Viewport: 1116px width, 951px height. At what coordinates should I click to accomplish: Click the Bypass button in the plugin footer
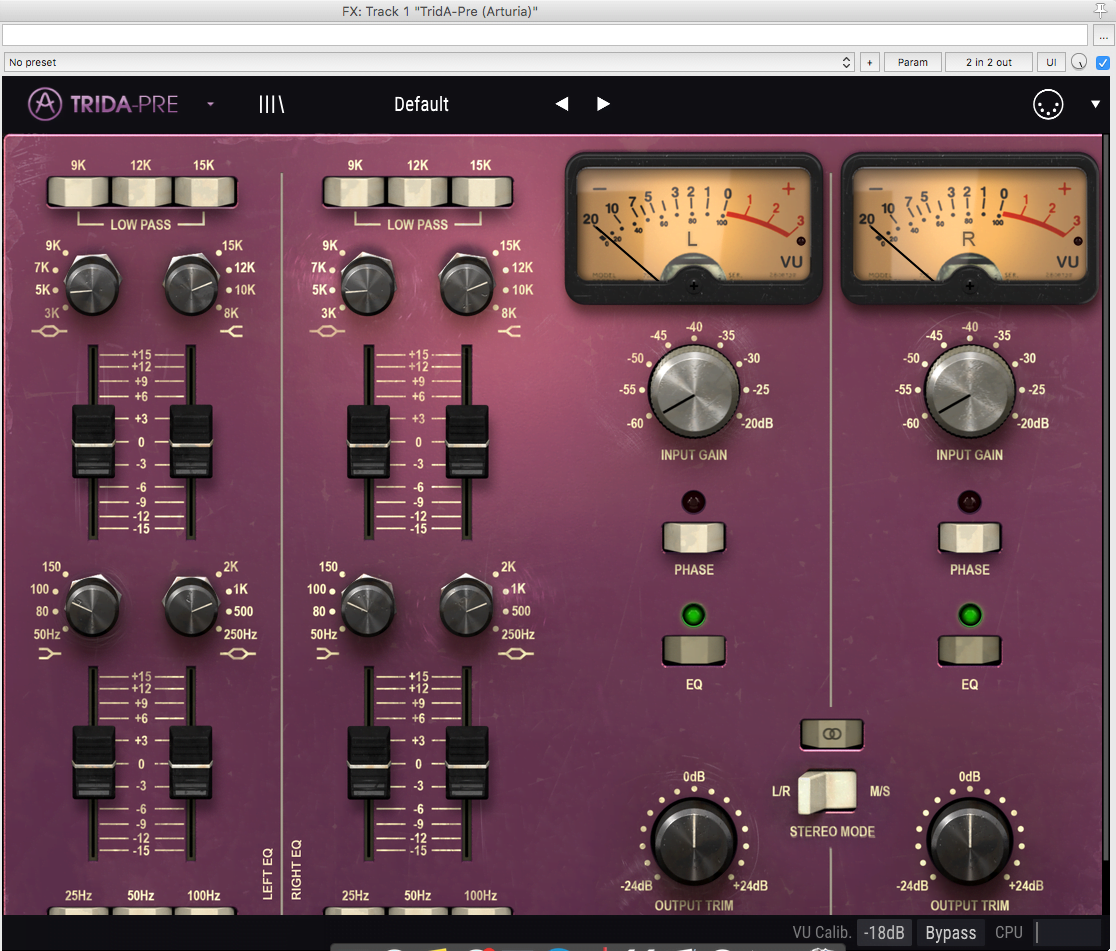950,932
